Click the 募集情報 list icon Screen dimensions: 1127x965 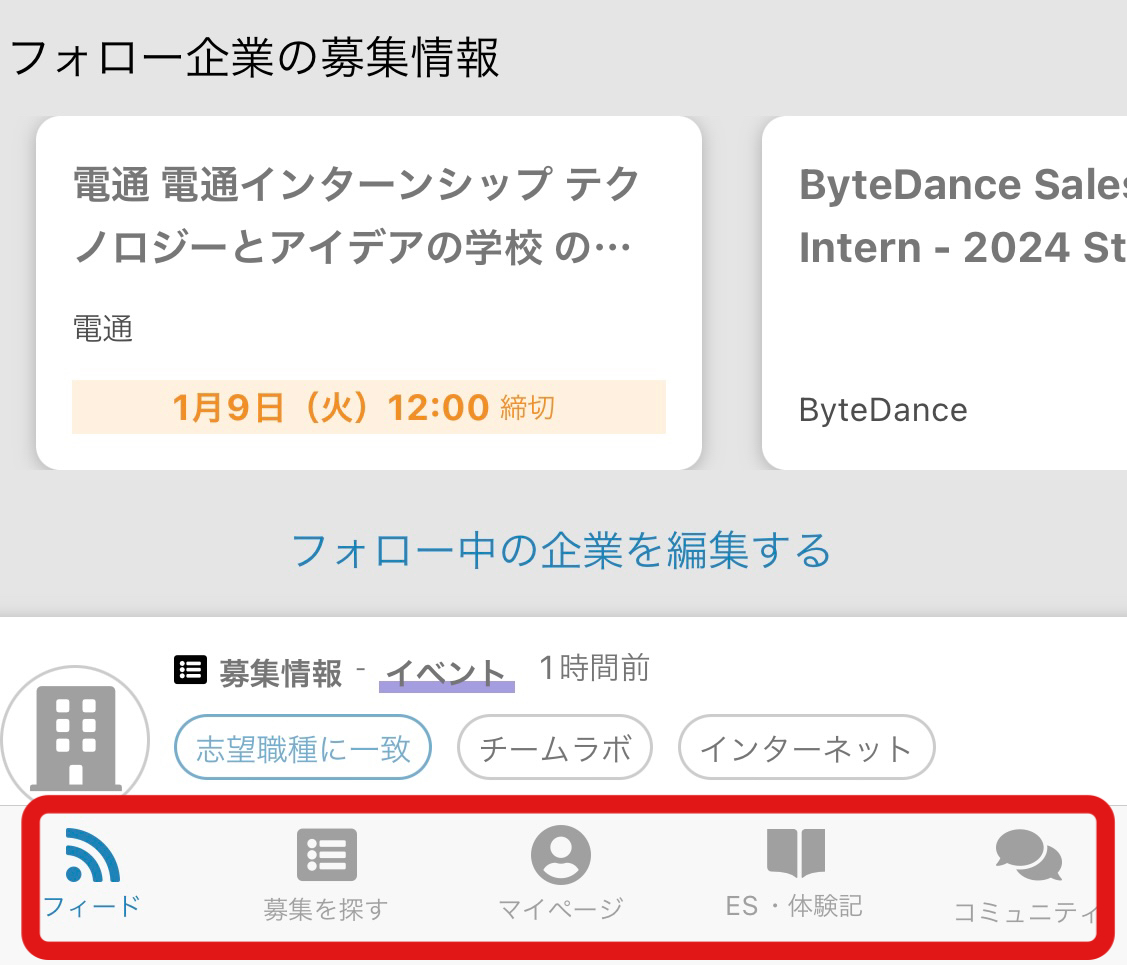pyautogui.click(x=190, y=670)
